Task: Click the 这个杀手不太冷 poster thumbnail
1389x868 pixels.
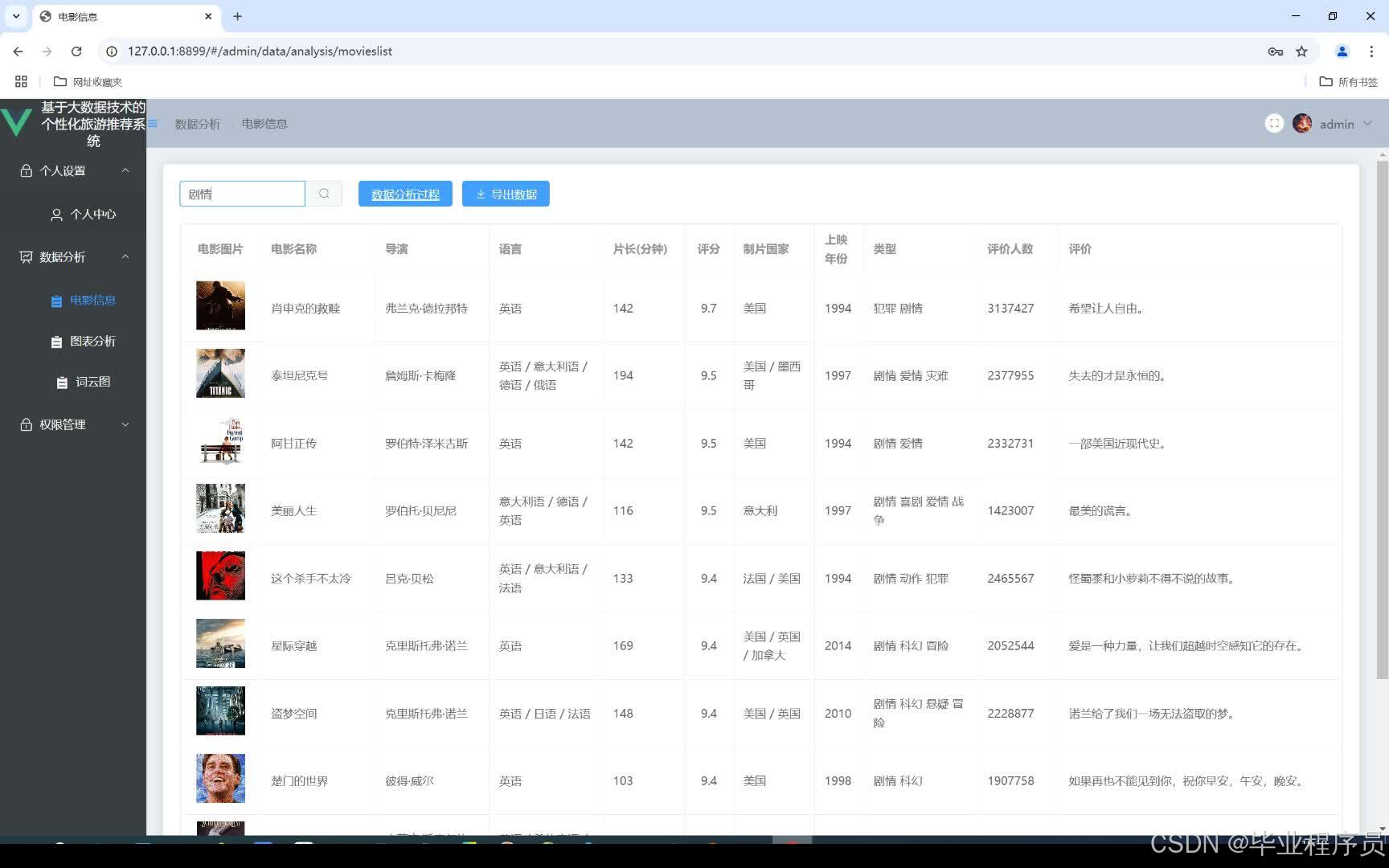Action: click(x=220, y=575)
